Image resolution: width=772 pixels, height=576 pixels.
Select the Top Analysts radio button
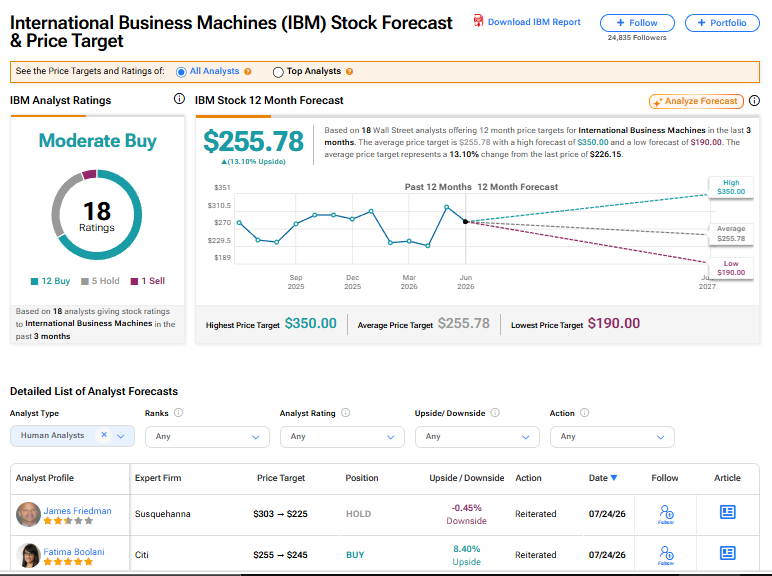(x=278, y=72)
